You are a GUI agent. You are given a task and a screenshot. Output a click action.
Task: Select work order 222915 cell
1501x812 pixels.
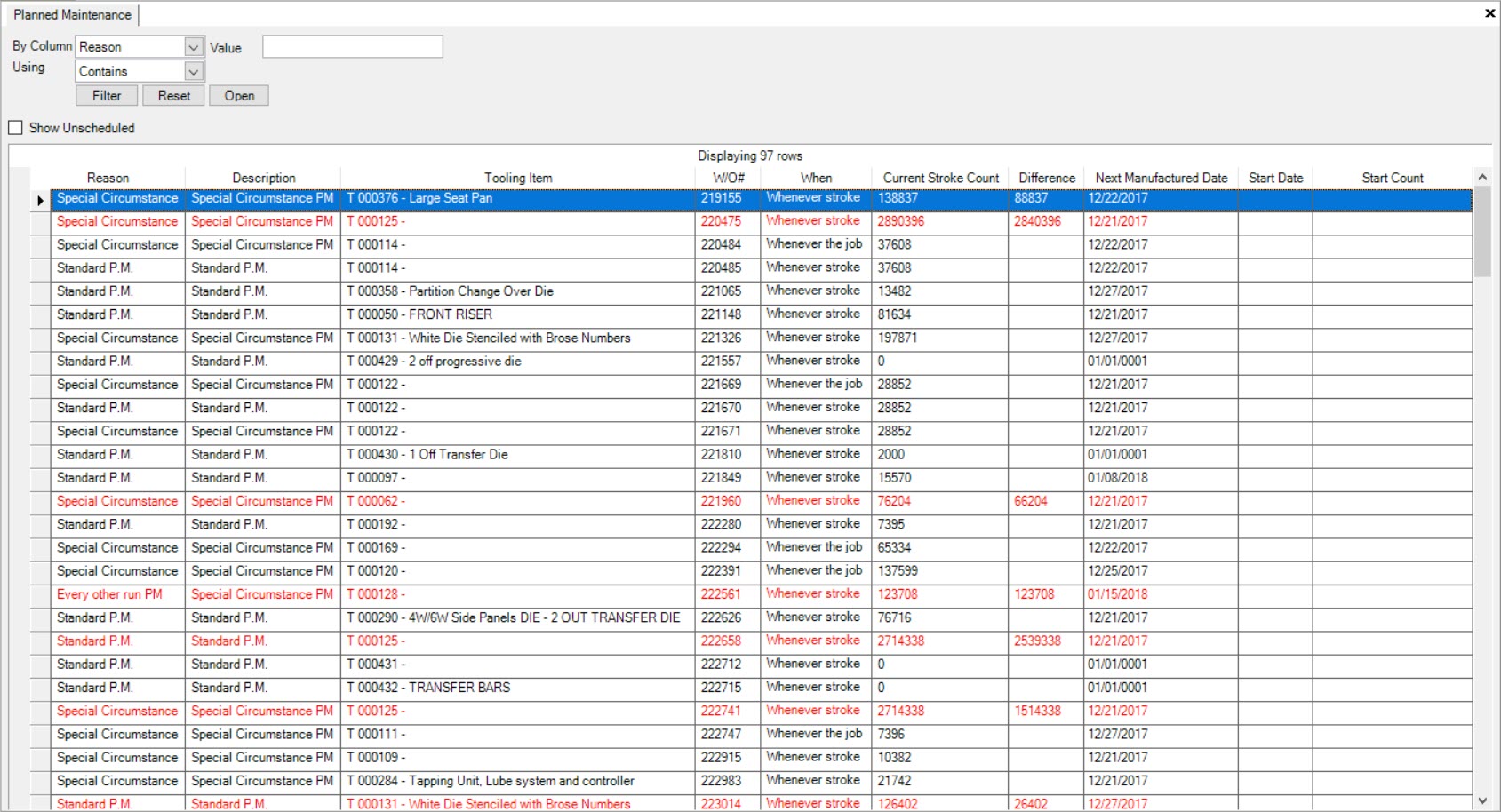point(728,758)
